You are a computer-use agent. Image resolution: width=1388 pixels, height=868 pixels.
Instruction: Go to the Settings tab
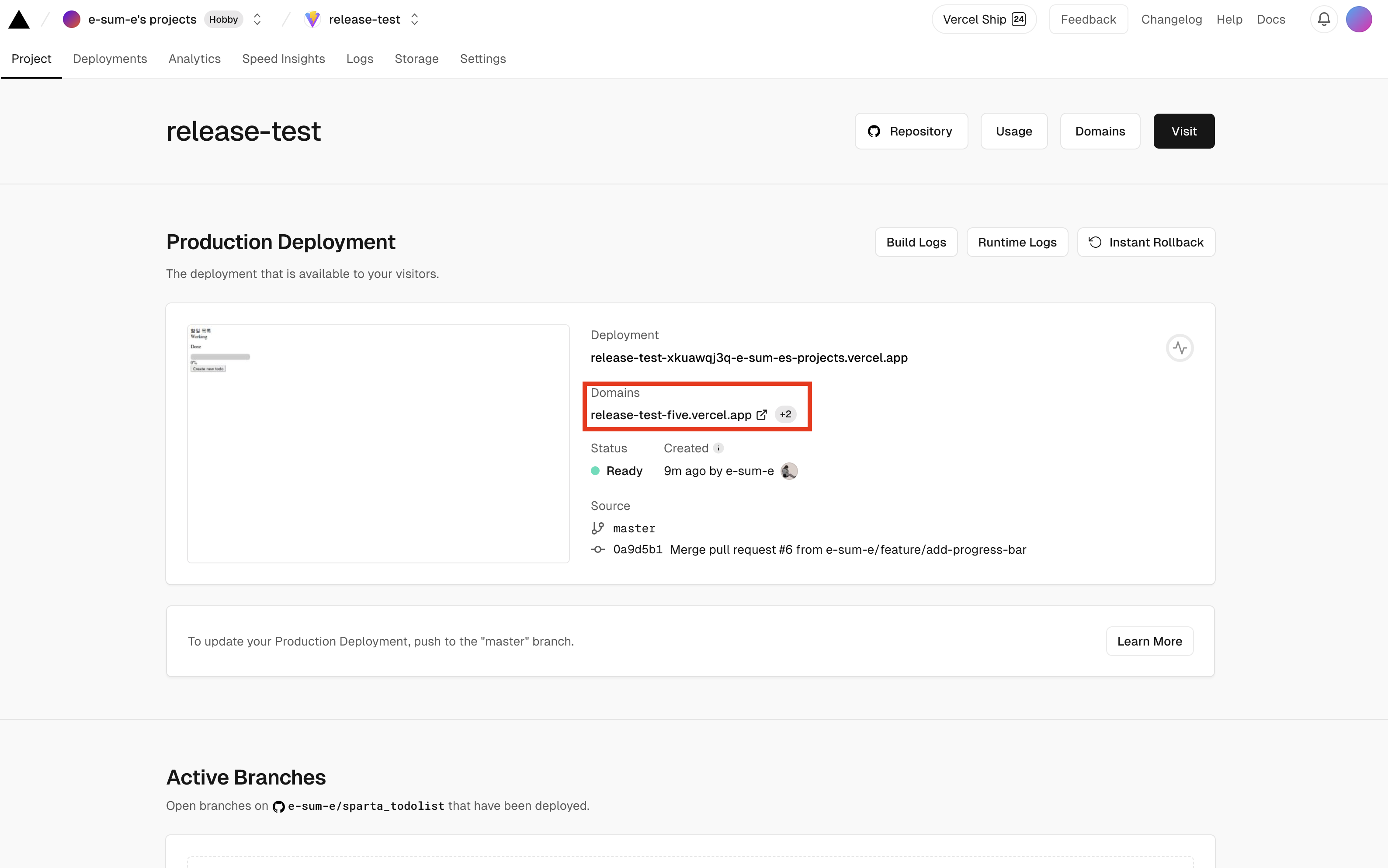[x=483, y=59]
